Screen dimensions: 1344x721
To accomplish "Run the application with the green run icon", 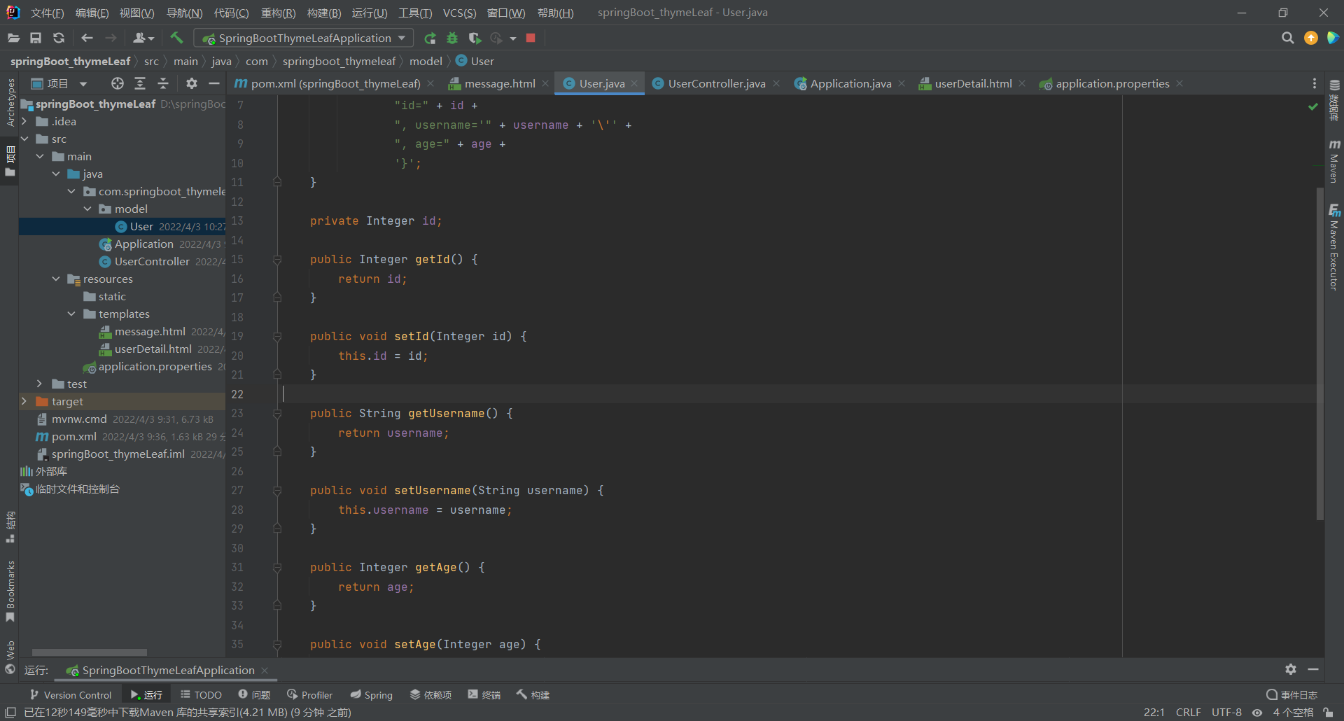I will pyautogui.click(x=430, y=38).
